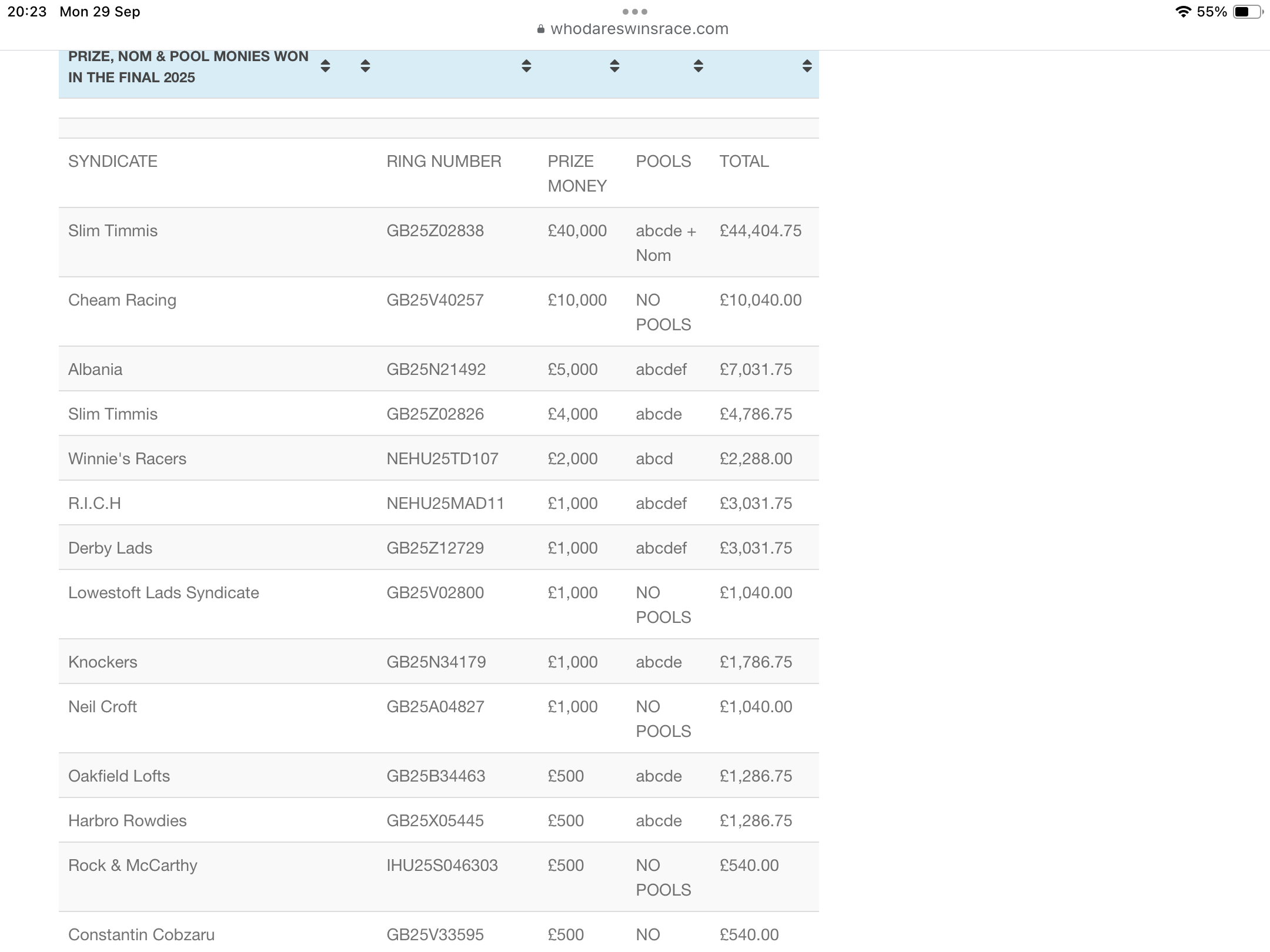Click the fifth column sort arrows icon
The height and width of the screenshot is (952, 1270).
[698, 66]
